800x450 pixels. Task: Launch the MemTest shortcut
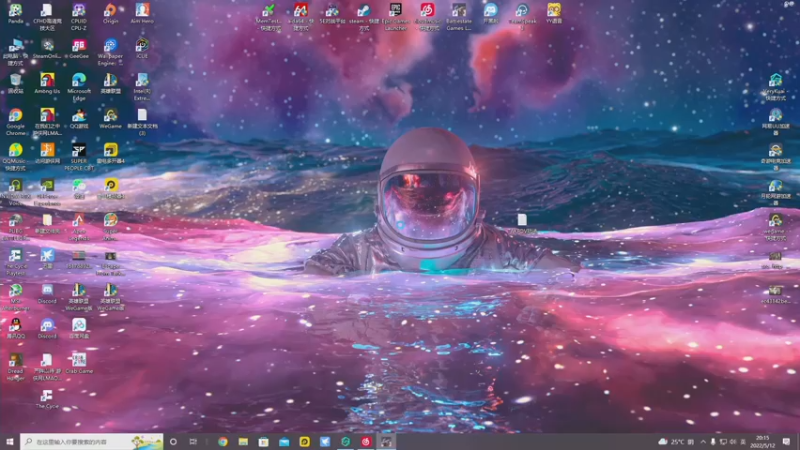point(269,17)
